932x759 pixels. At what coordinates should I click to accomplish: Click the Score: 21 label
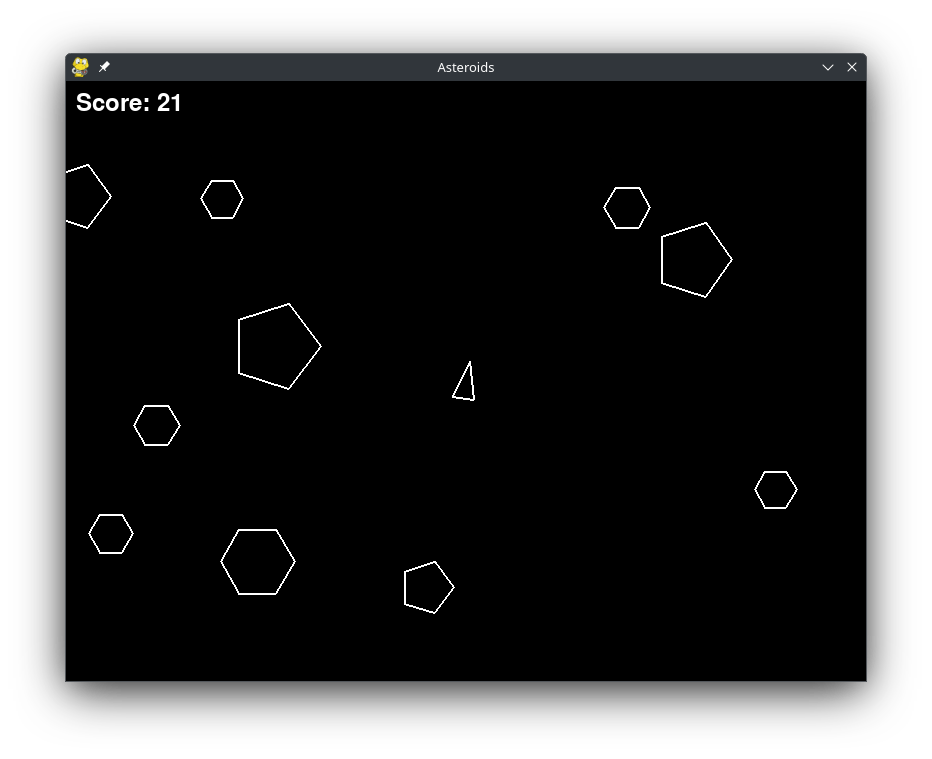(128, 102)
